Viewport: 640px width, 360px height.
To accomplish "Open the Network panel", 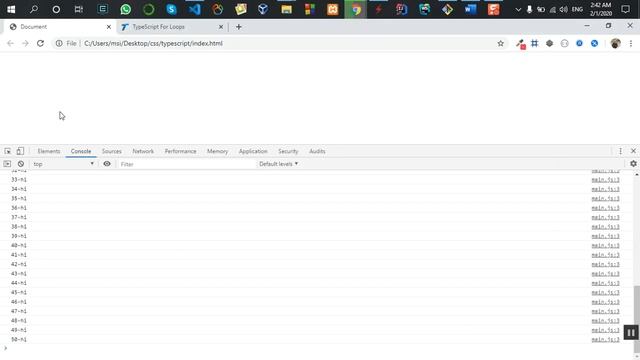I will tap(143, 151).
